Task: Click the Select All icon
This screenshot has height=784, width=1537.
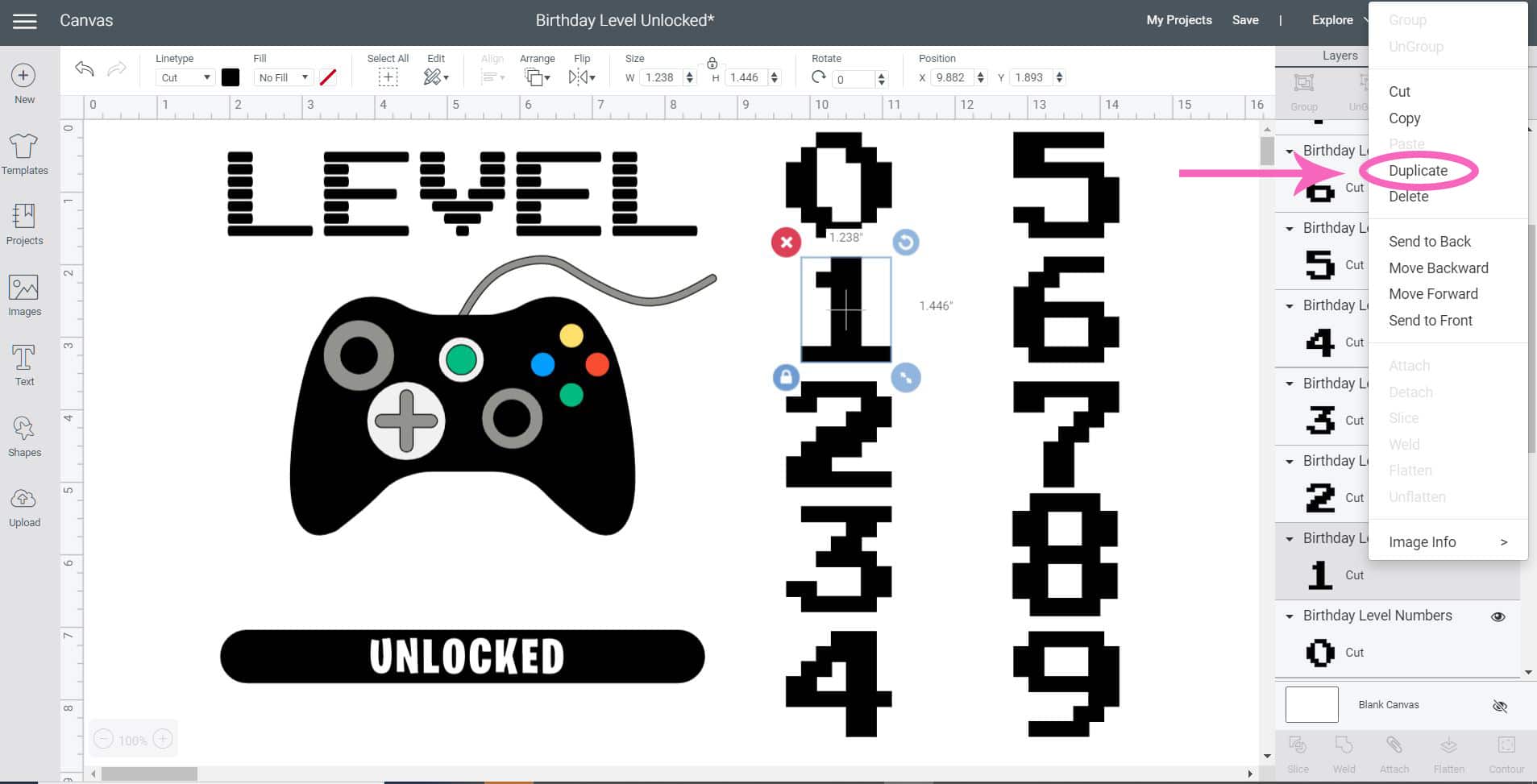Action: tap(388, 77)
